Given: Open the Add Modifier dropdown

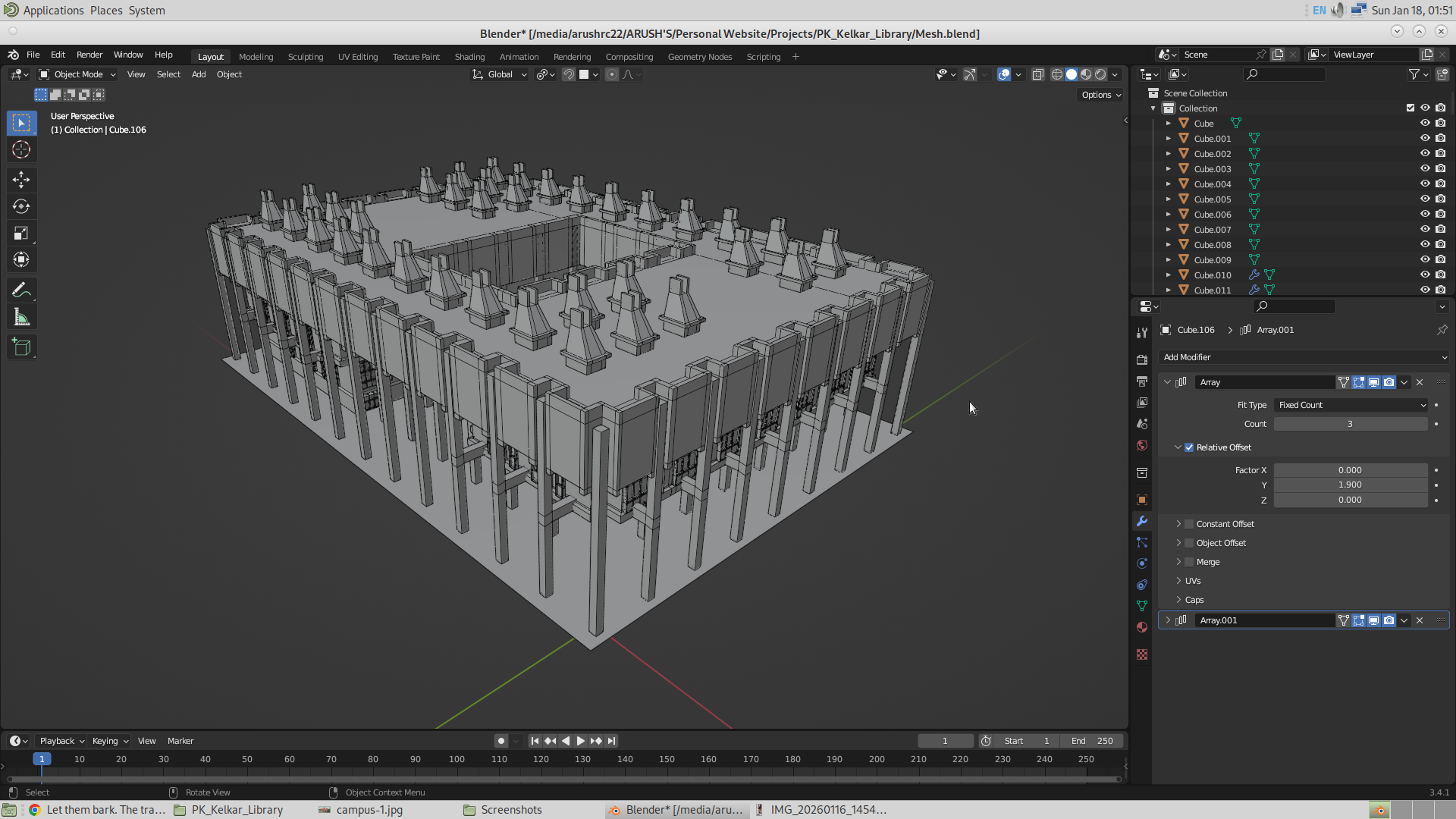Looking at the screenshot, I should tap(1304, 357).
